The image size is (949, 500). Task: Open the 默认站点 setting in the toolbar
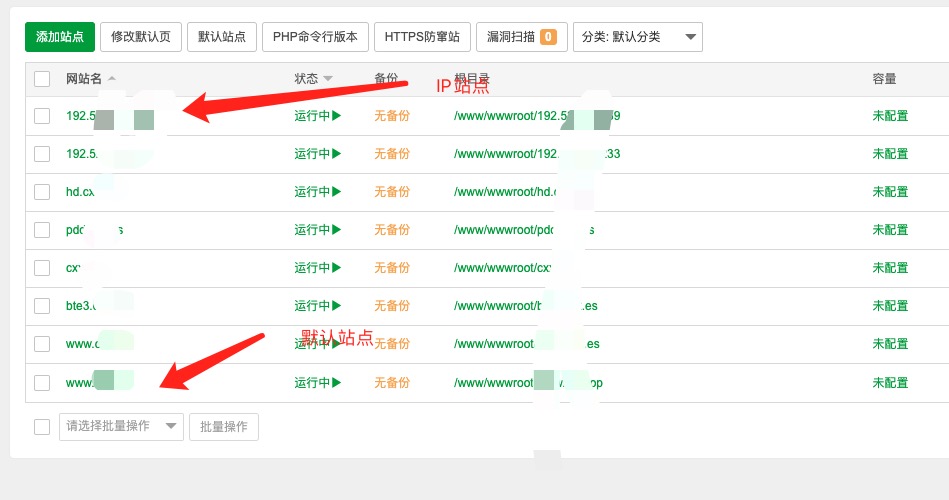pyautogui.click(x=223, y=37)
